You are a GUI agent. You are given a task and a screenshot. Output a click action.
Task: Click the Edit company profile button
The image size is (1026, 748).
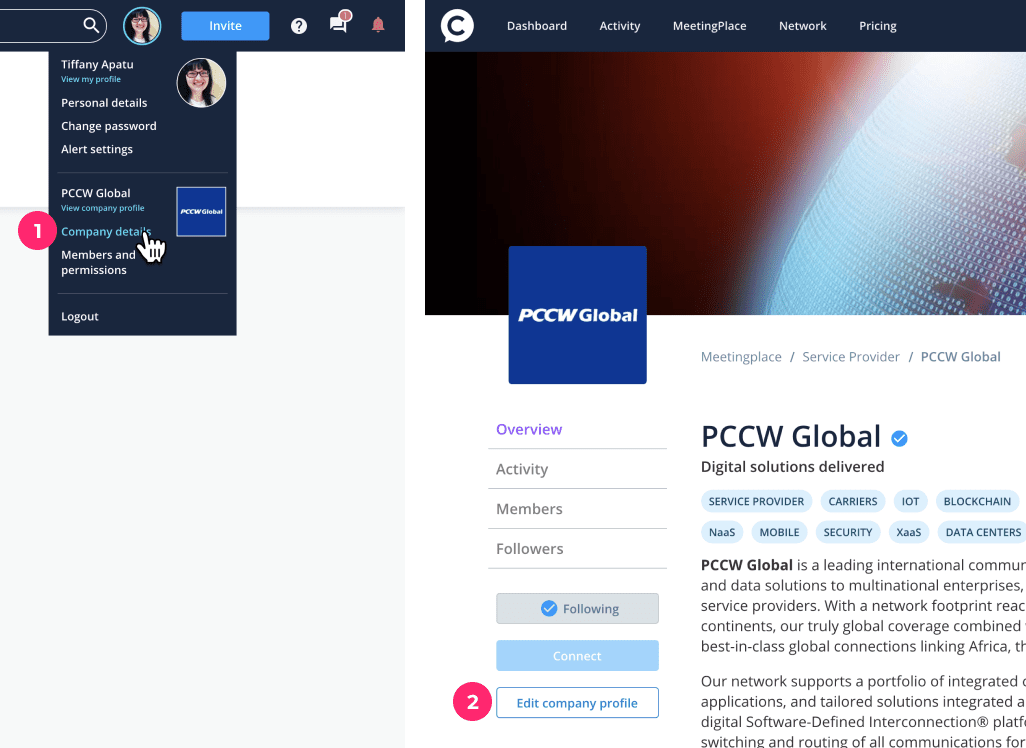tap(577, 703)
